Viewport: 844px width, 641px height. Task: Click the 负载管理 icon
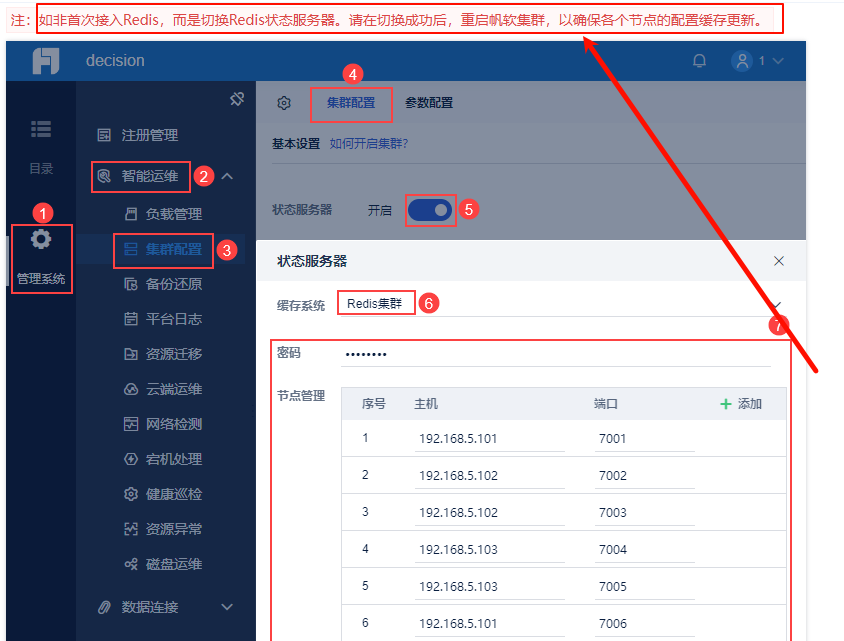coord(131,214)
